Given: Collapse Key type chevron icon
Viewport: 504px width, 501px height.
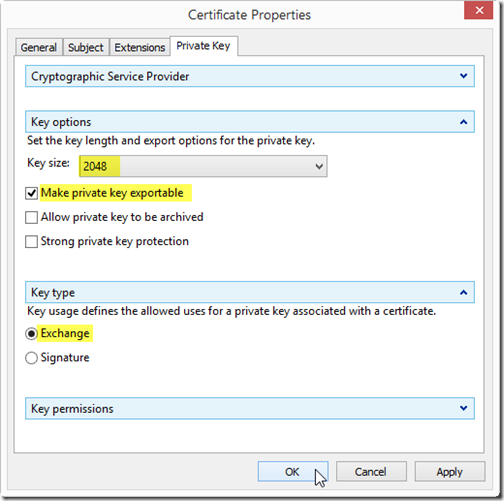Looking at the screenshot, I should click(x=463, y=293).
